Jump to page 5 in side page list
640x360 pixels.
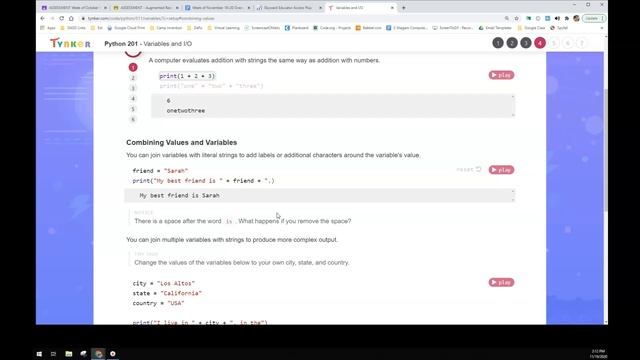tap(133, 109)
